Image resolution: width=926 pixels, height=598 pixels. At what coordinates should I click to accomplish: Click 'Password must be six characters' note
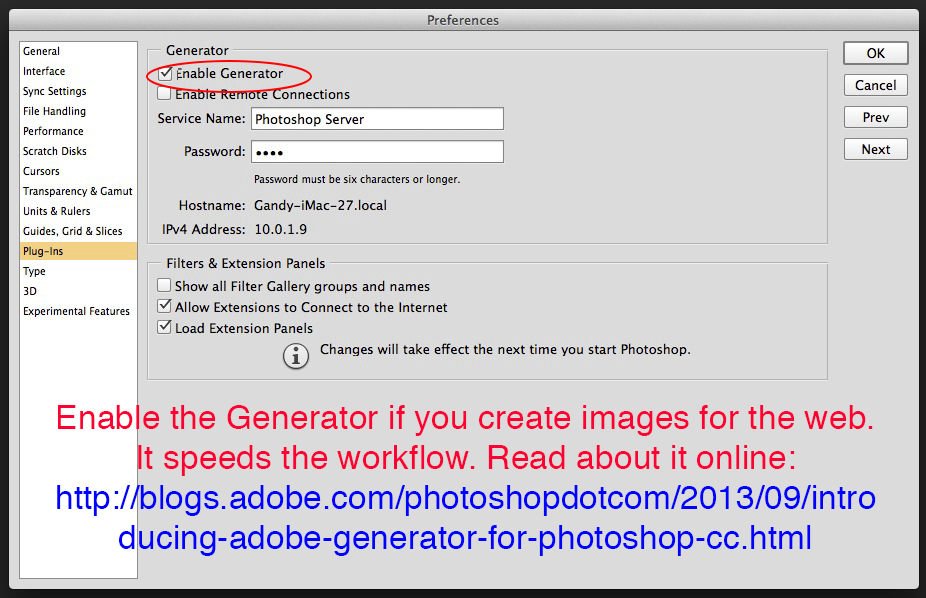coord(357,179)
